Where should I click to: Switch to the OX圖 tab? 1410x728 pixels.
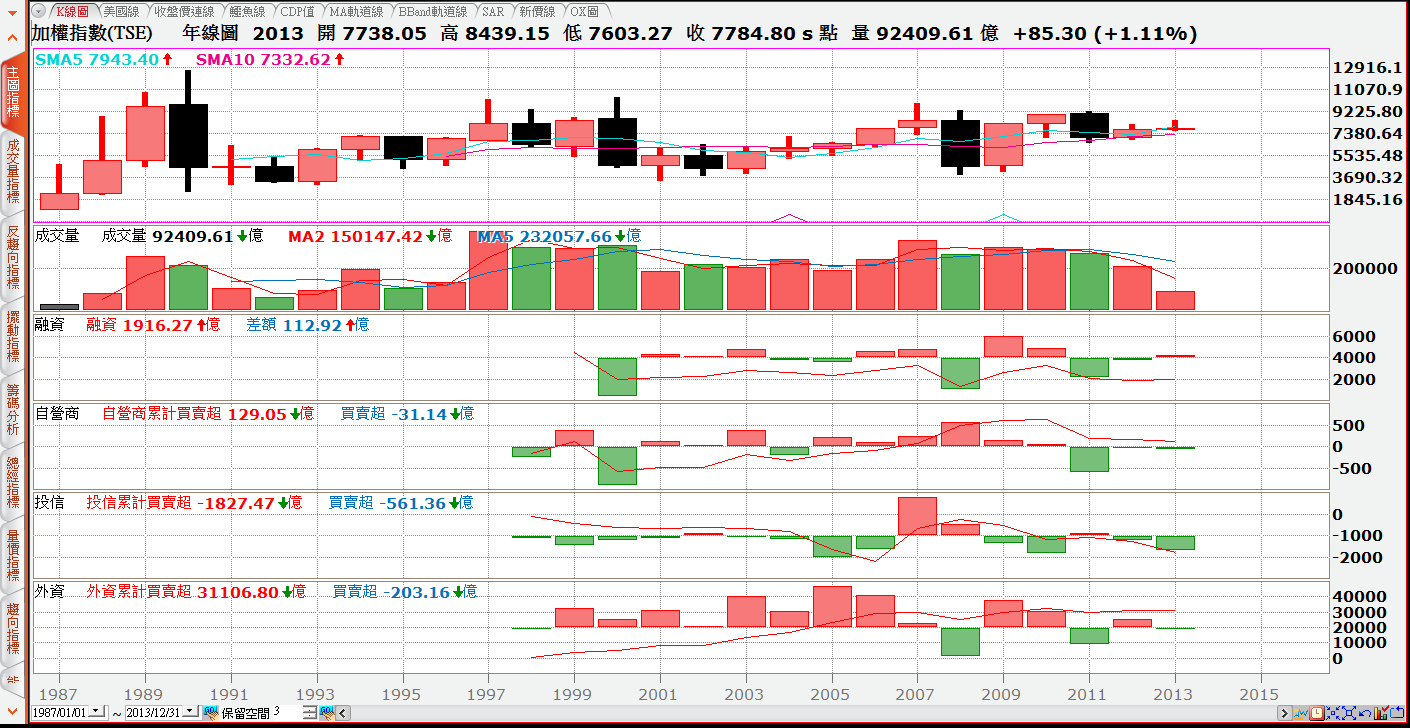[x=583, y=11]
